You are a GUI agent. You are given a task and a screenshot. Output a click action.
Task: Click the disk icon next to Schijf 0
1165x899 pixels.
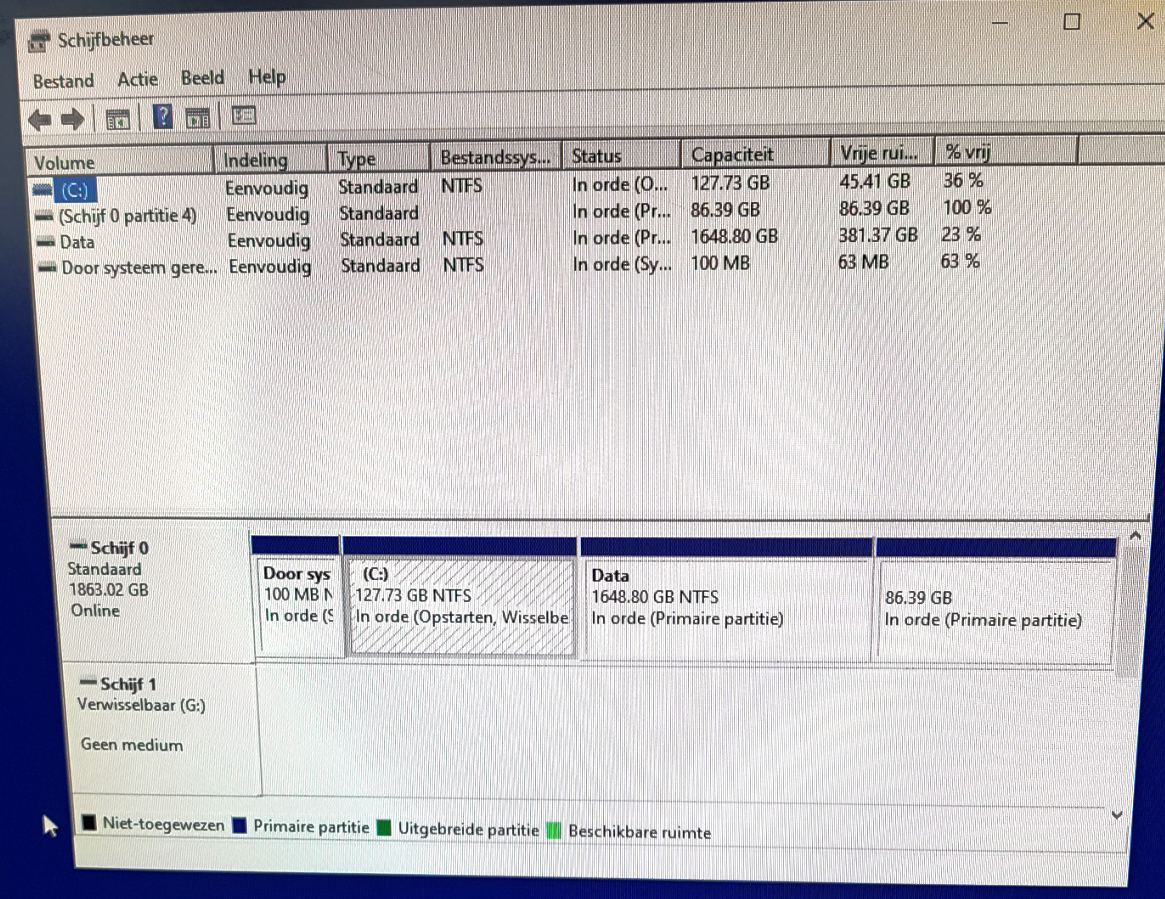pos(78,547)
